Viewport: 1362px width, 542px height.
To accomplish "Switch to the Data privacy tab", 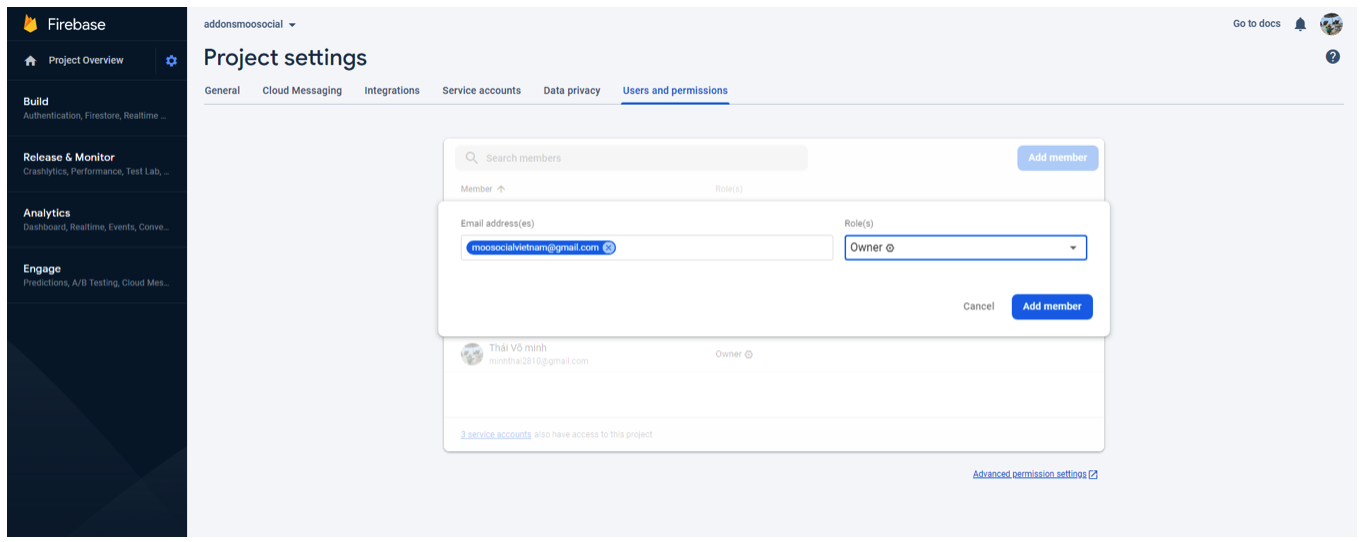I will [572, 91].
